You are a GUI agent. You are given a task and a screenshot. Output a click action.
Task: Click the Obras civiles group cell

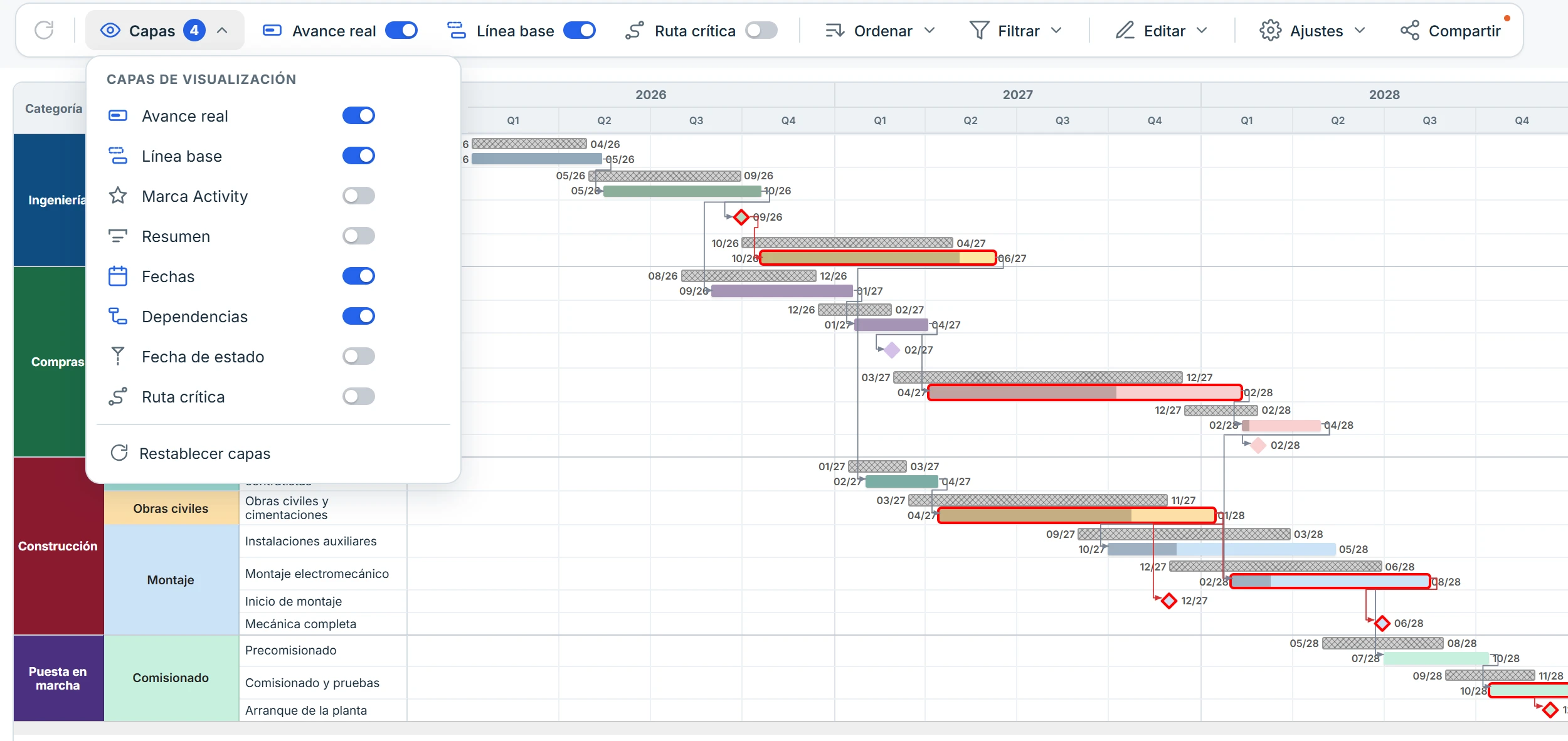point(171,508)
